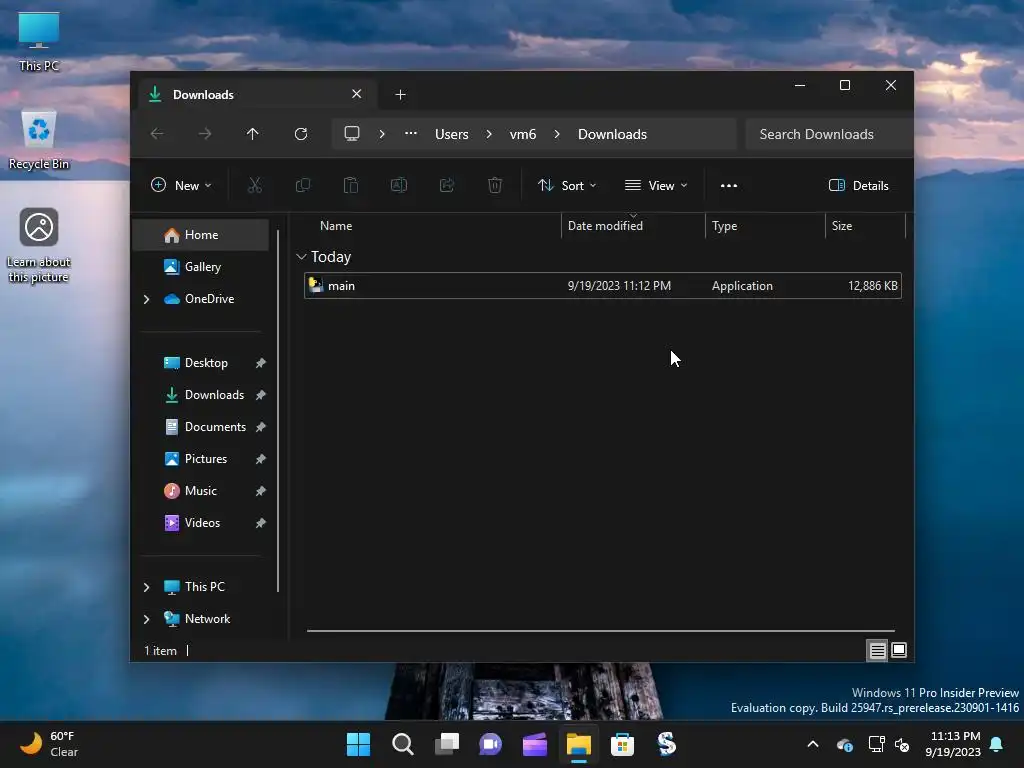Open Music quick access folder
This screenshot has width=1024, height=768.
(x=201, y=490)
